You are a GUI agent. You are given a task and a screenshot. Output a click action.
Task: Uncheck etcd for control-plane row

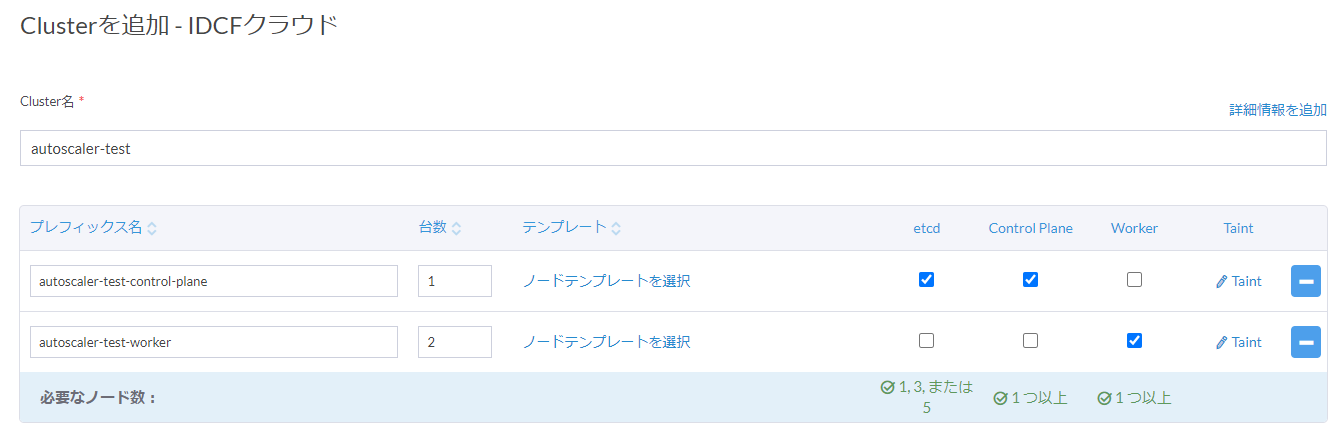click(x=926, y=280)
